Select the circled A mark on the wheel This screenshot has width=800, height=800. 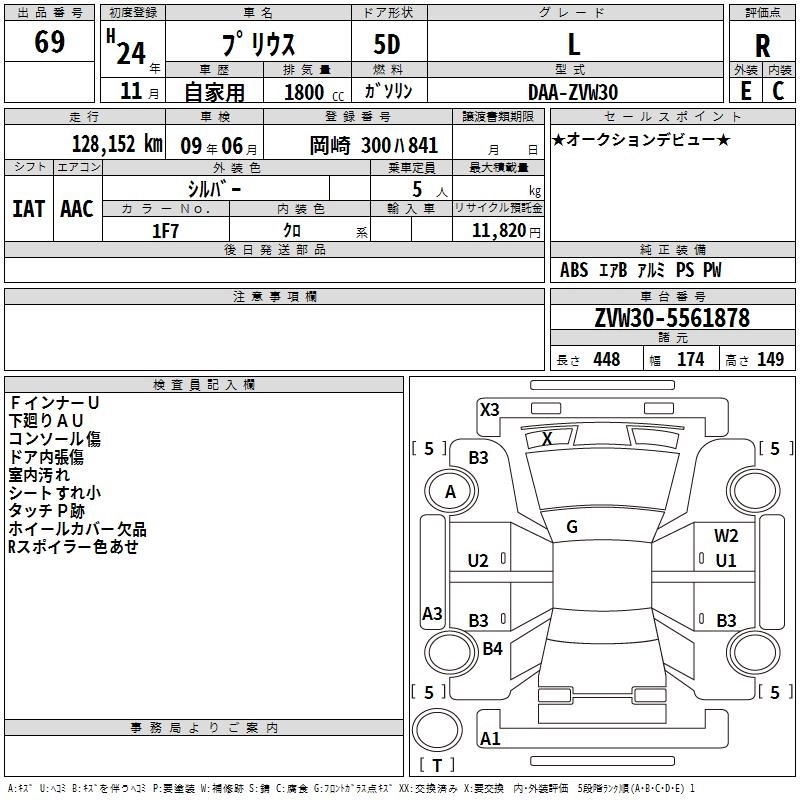450,491
